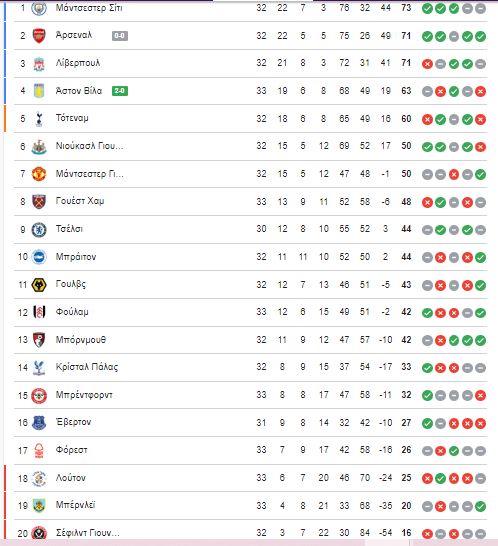Open the Μάντσεστερ Σίτι team link
The image size is (498, 546).
(x=89, y=8)
